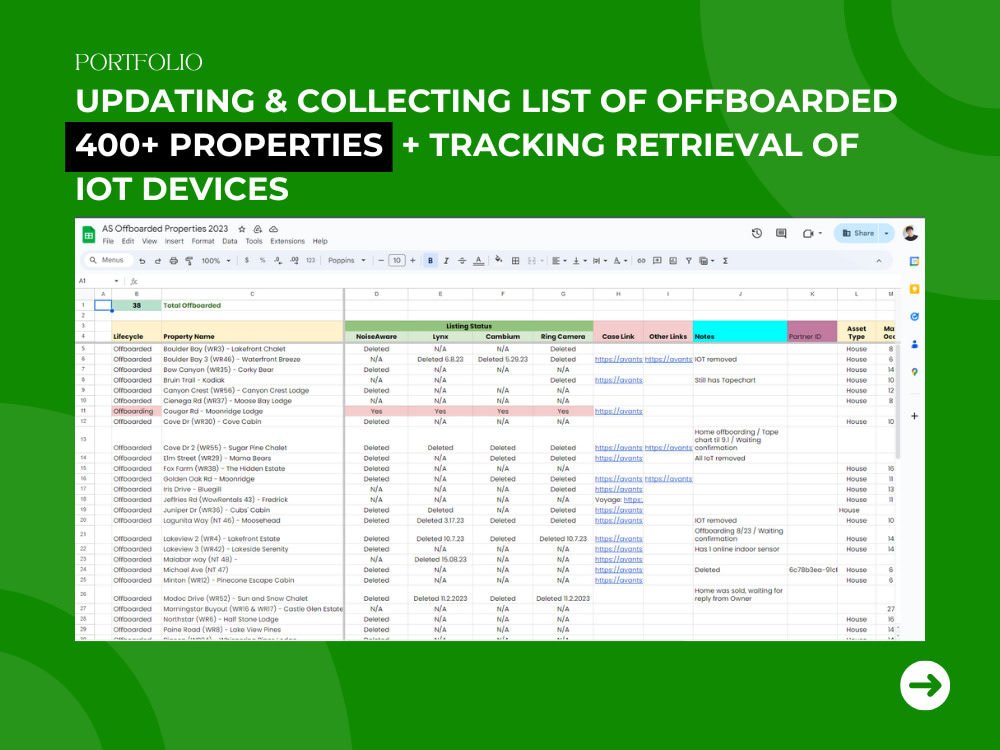
Task: Open the zoom 100% dropdown
Action: pos(216,261)
